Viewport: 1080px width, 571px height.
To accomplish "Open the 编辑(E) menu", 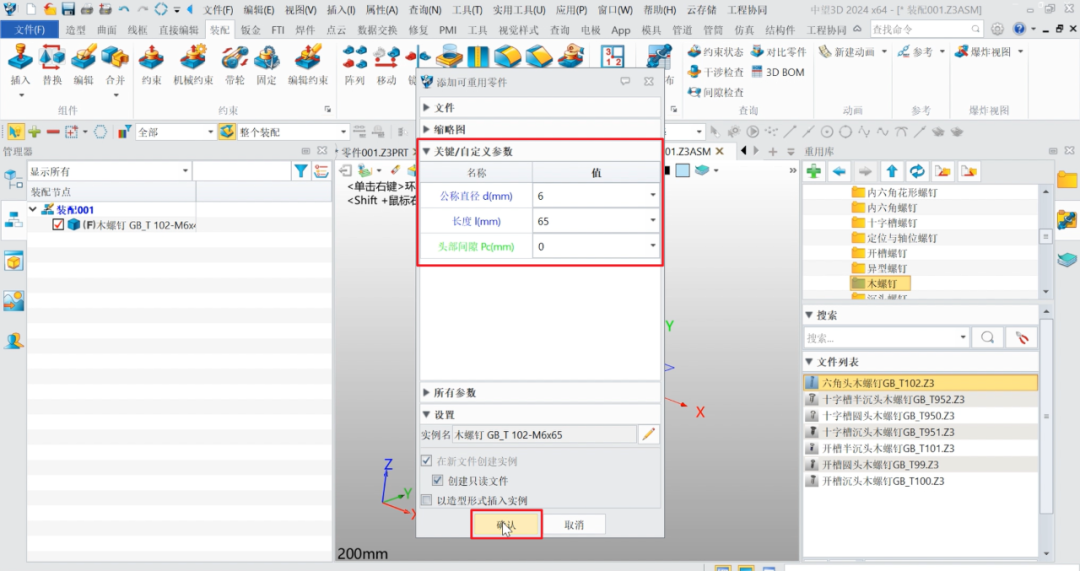I will [x=258, y=10].
